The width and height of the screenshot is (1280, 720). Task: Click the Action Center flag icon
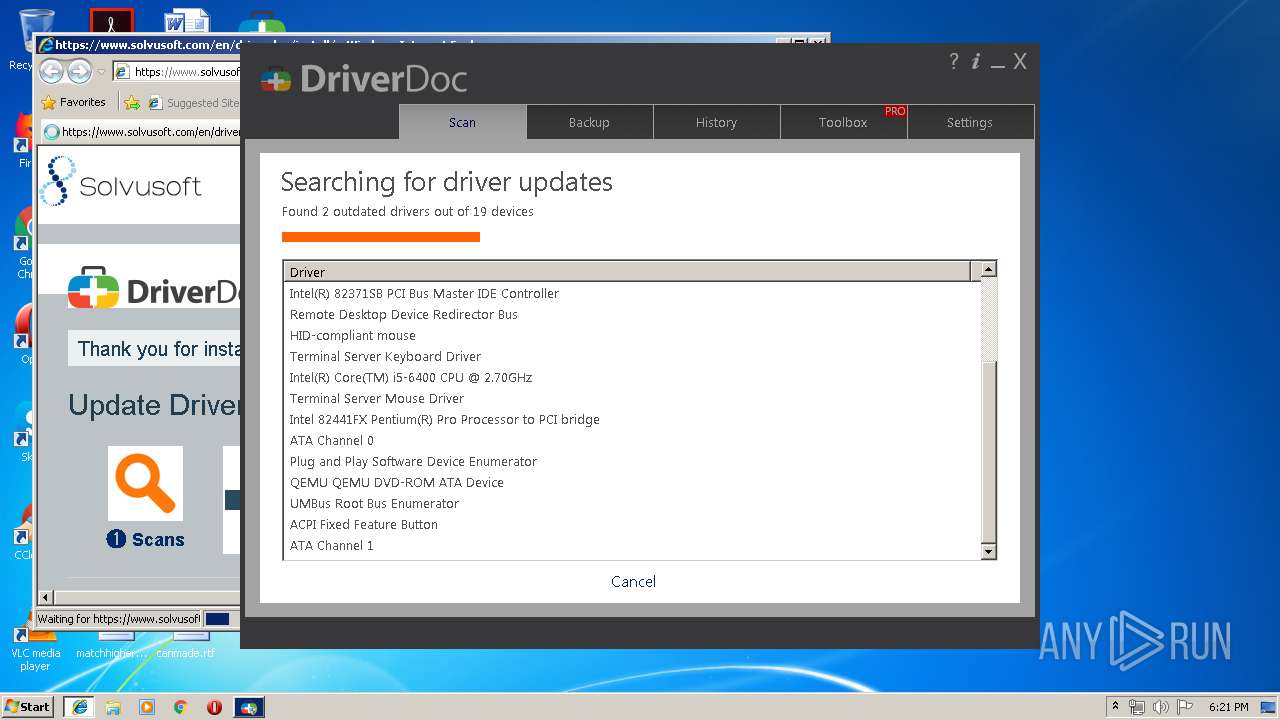coord(1185,707)
